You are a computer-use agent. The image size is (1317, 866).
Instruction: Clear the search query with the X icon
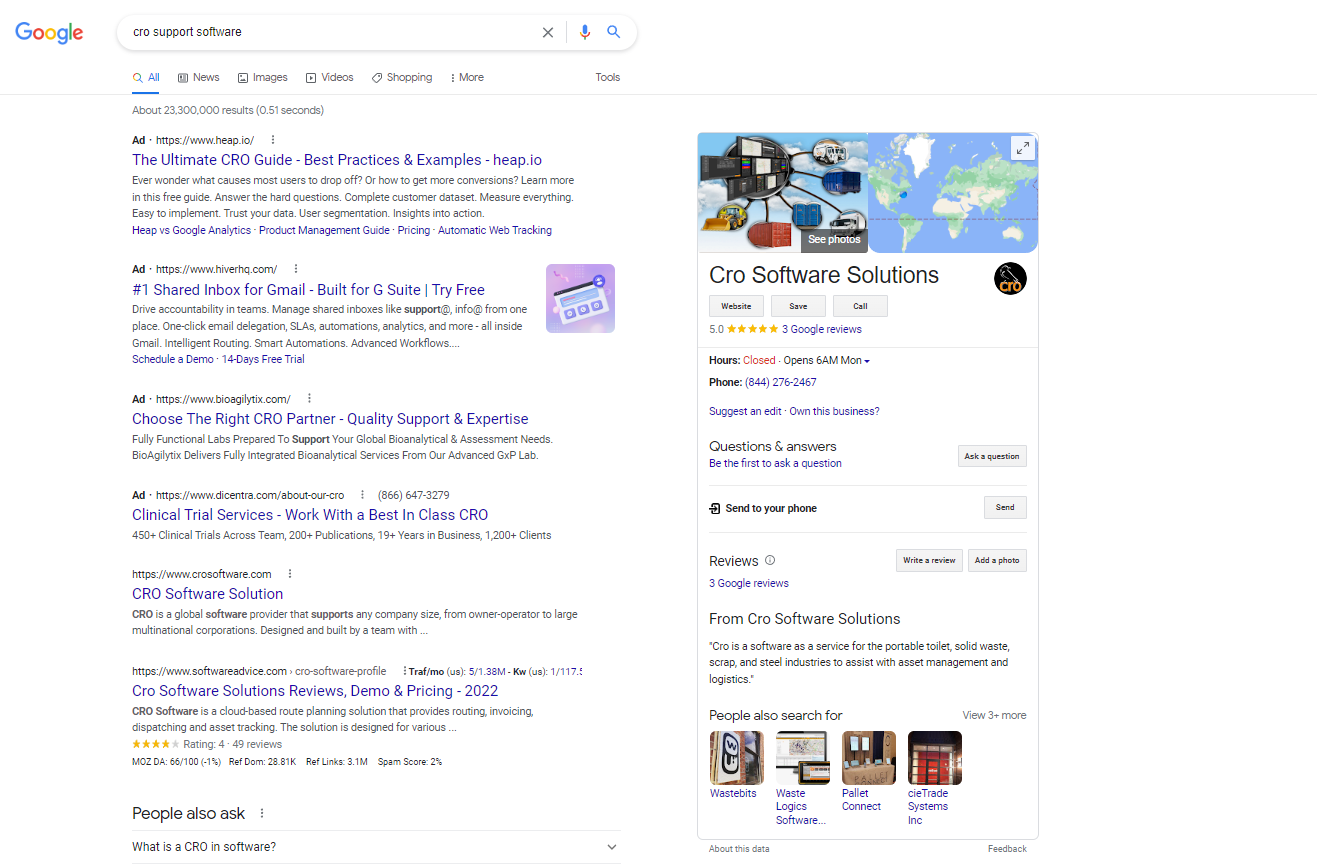pos(547,31)
